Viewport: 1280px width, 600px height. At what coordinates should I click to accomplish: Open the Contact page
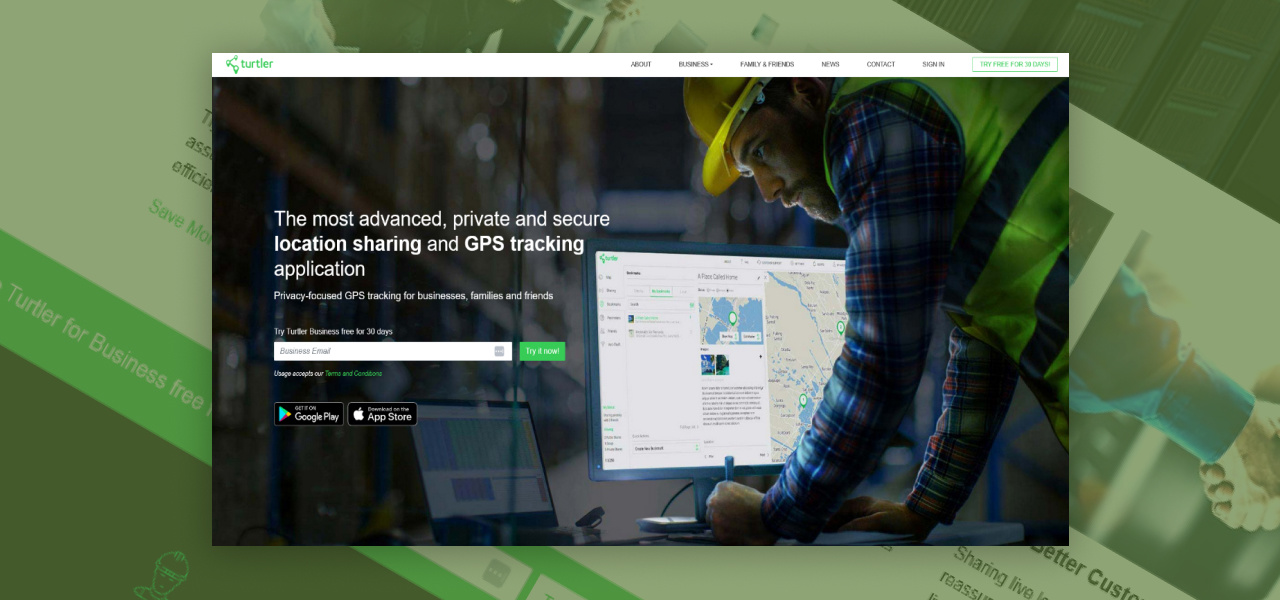[x=881, y=64]
